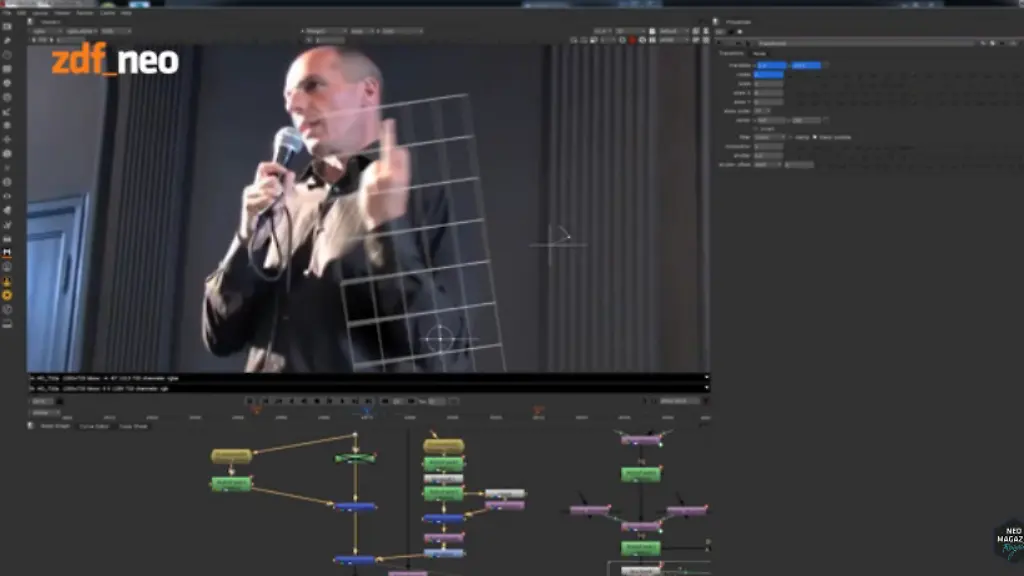Click the rotate value field
This screenshot has width=1024, height=576.
pyautogui.click(x=768, y=74)
